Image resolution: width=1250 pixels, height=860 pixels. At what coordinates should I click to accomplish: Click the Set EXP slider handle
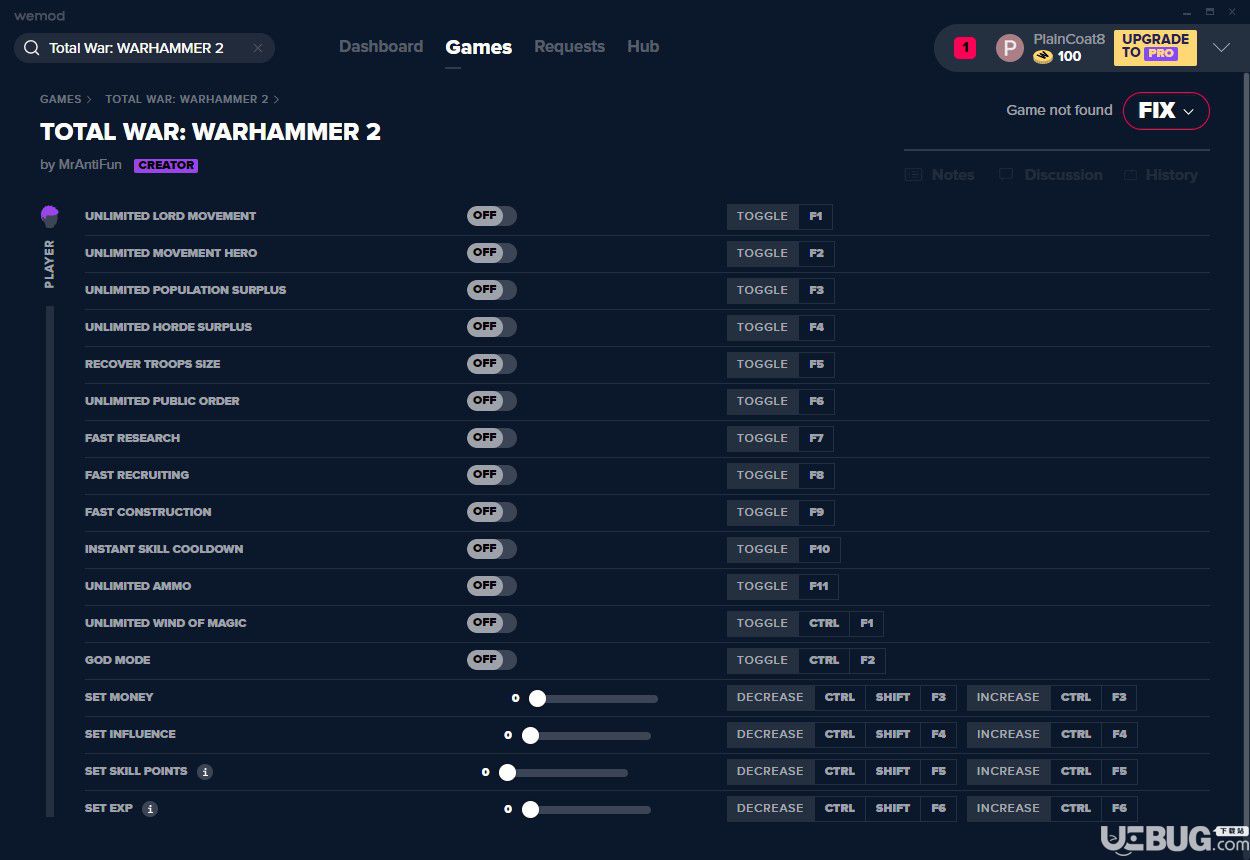pyautogui.click(x=530, y=810)
